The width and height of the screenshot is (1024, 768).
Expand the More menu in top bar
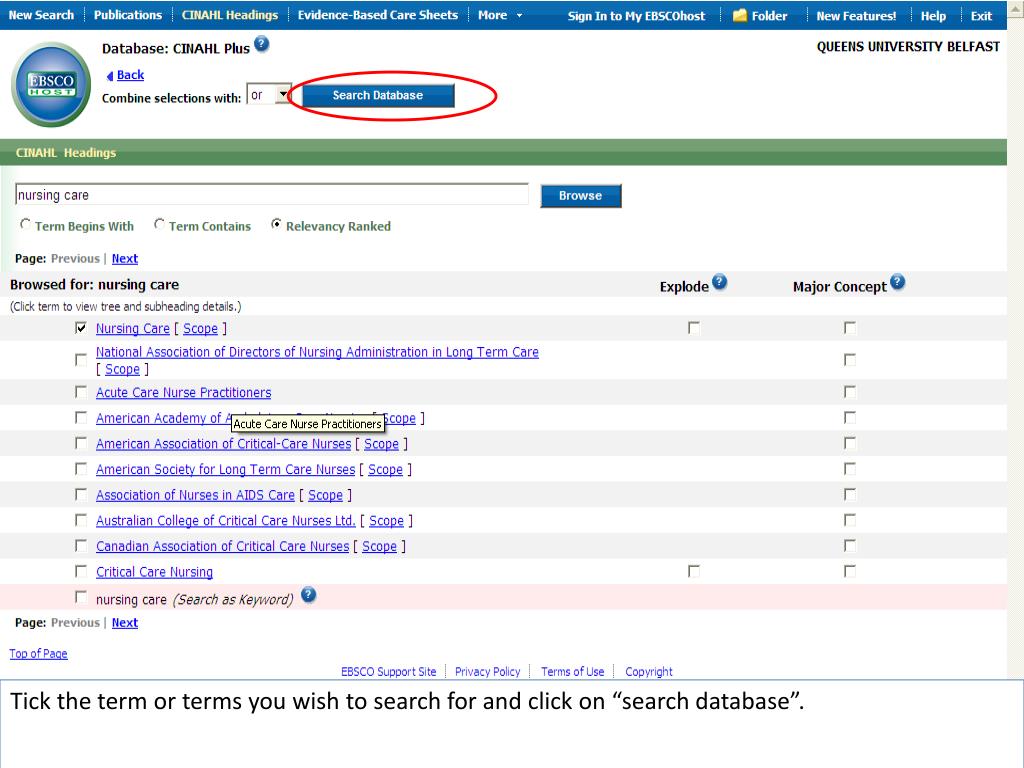tap(500, 15)
